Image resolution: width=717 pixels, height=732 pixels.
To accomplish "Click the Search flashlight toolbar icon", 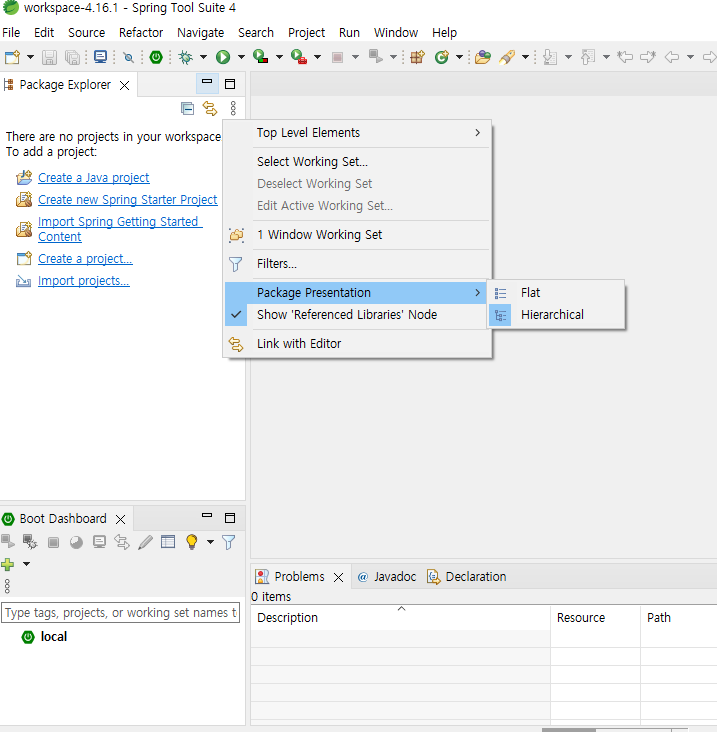I will 507,57.
